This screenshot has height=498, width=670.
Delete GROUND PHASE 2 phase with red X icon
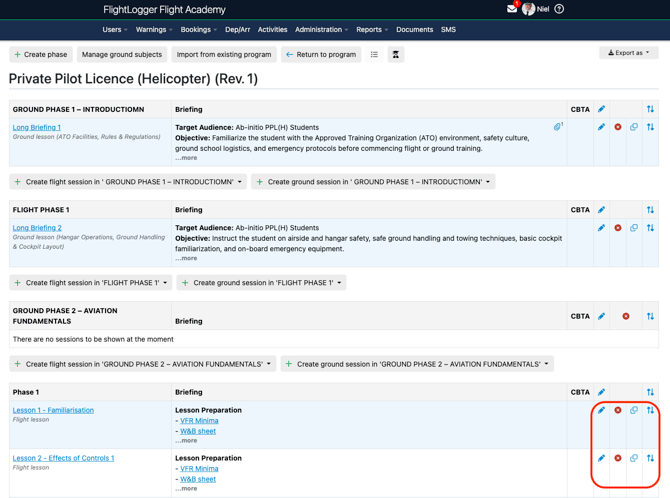point(626,316)
